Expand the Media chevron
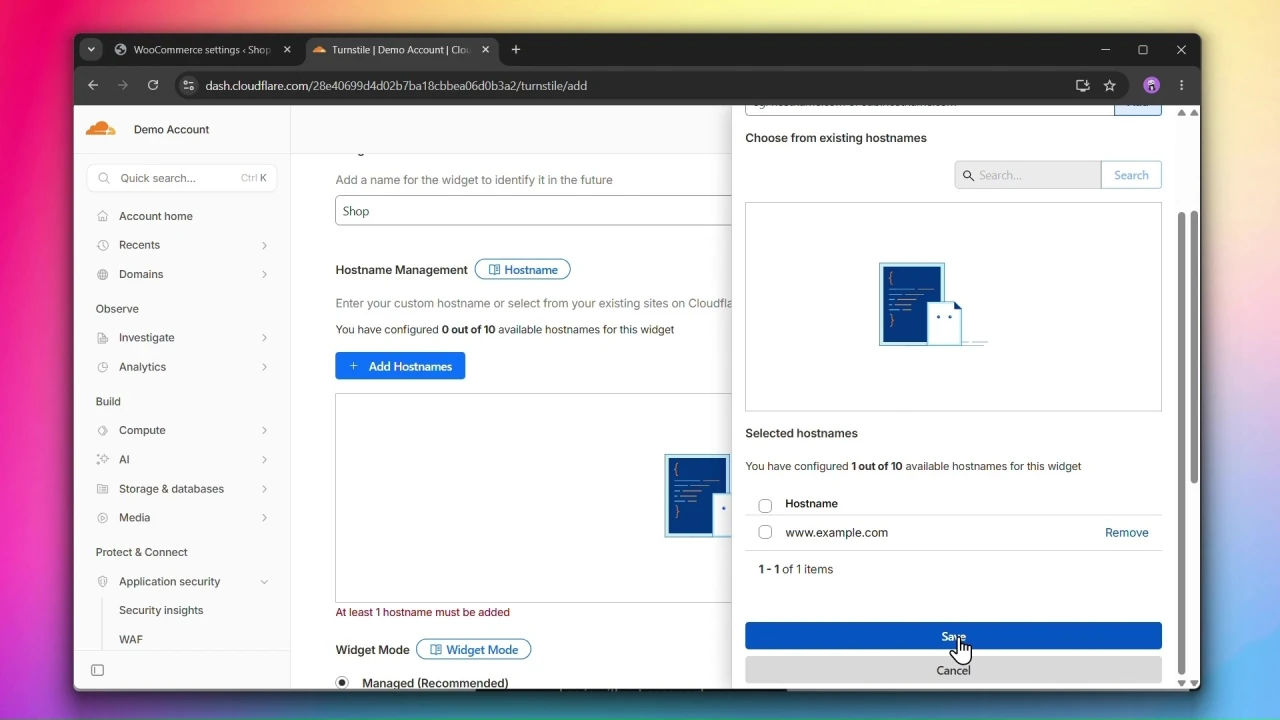Image resolution: width=1280 pixels, height=720 pixels. (x=264, y=518)
